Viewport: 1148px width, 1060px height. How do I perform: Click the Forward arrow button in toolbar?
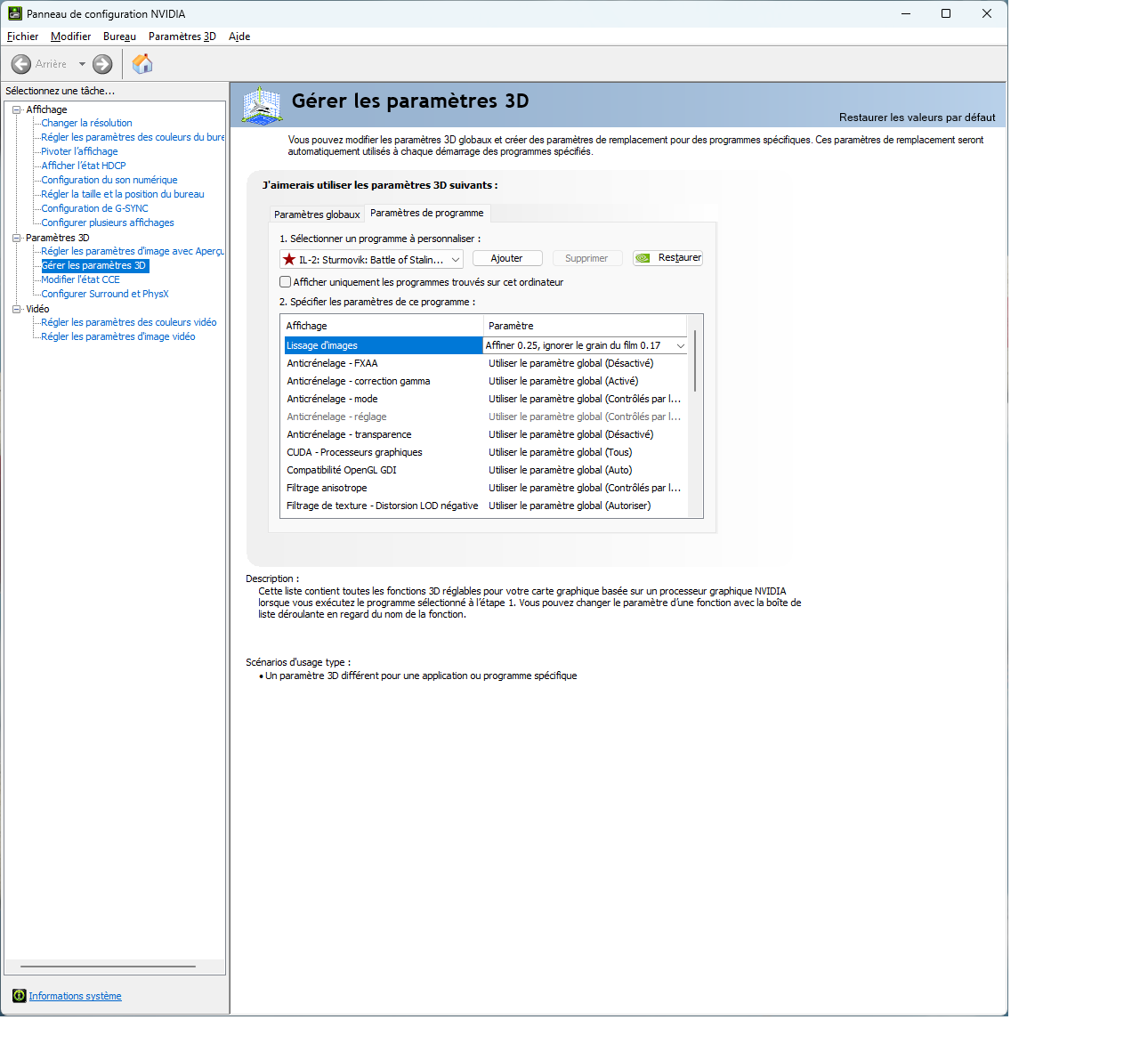102,64
